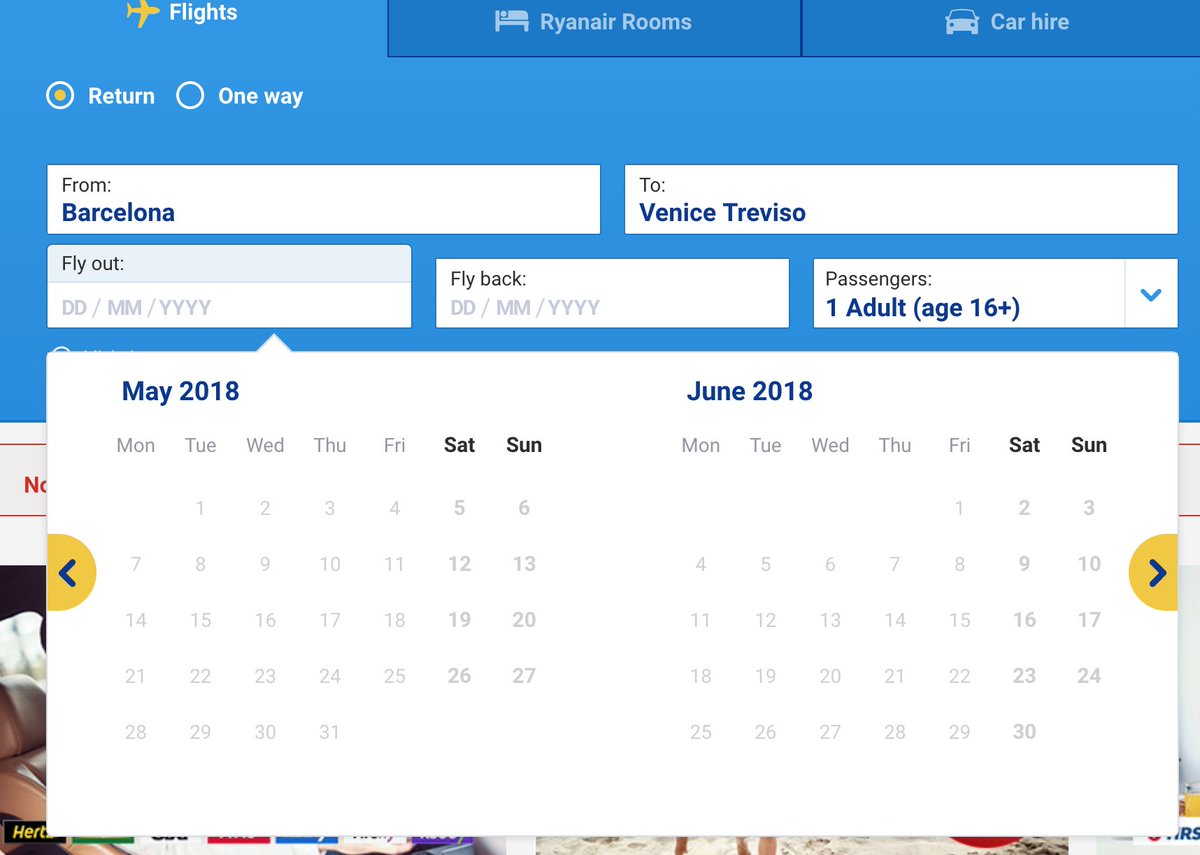
Task: Pick June 2 in the calendar
Action: point(1024,508)
